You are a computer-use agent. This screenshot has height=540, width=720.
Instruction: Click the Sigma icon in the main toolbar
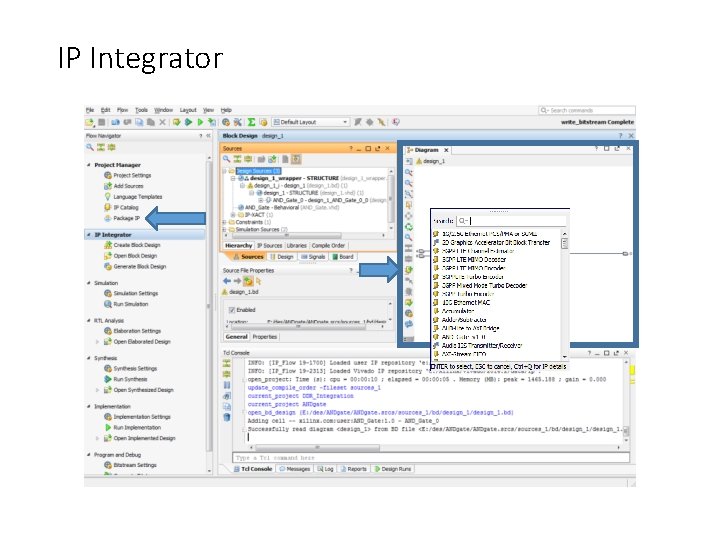click(x=251, y=122)
